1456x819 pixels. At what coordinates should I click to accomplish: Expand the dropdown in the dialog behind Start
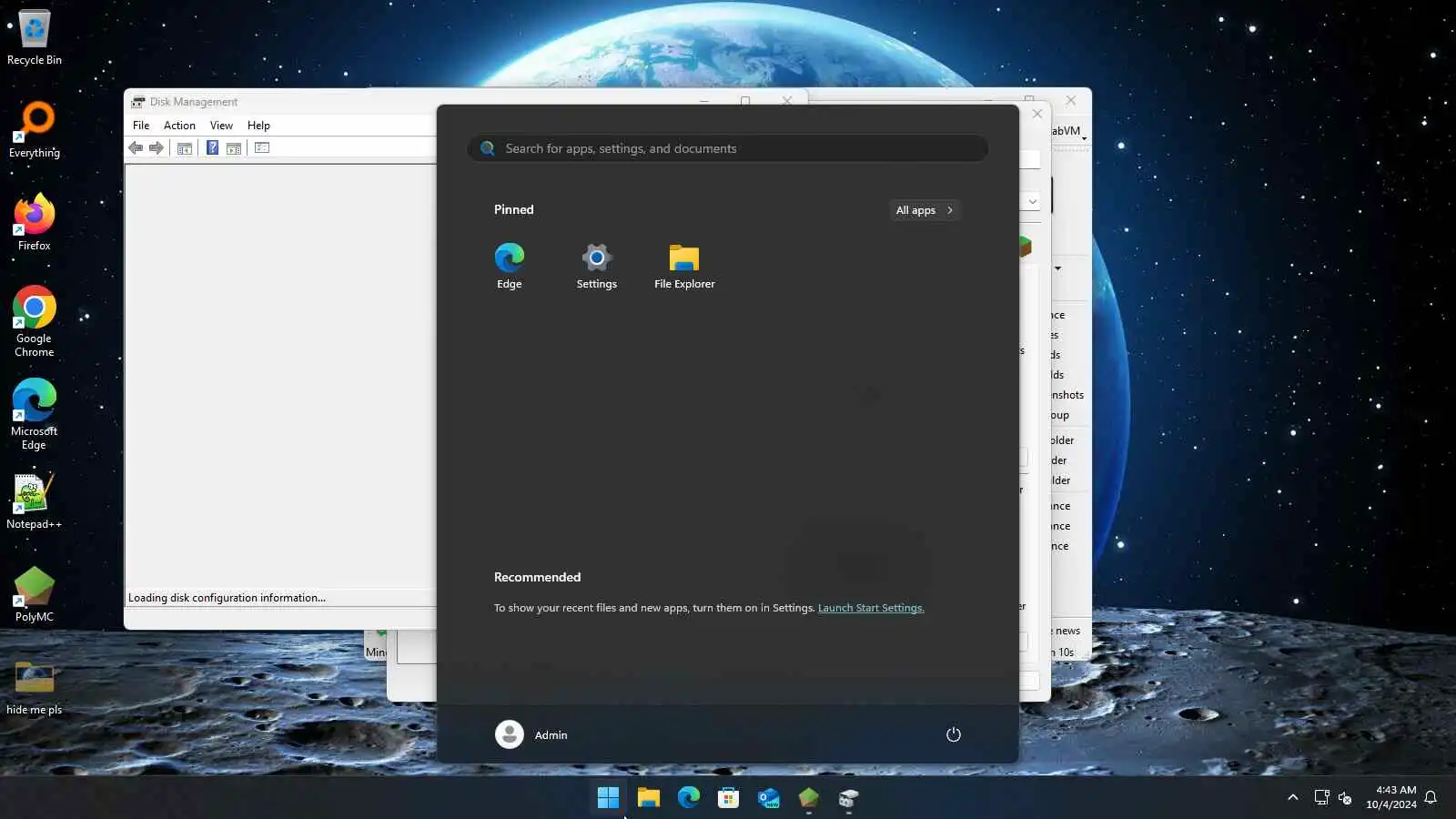click(1032, 201)
